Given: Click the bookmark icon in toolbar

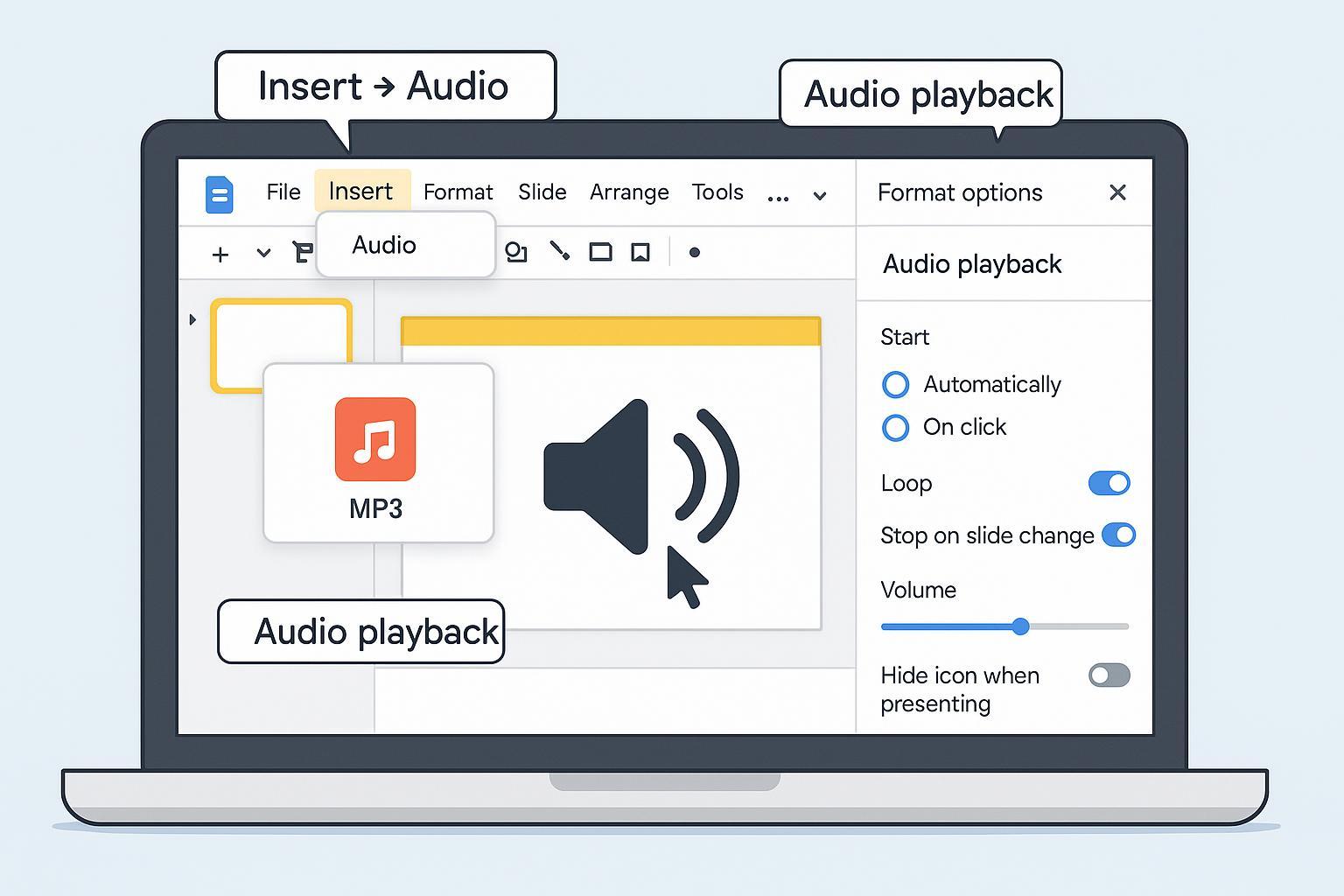Looking at the screenshot, I should click(640, 253).
